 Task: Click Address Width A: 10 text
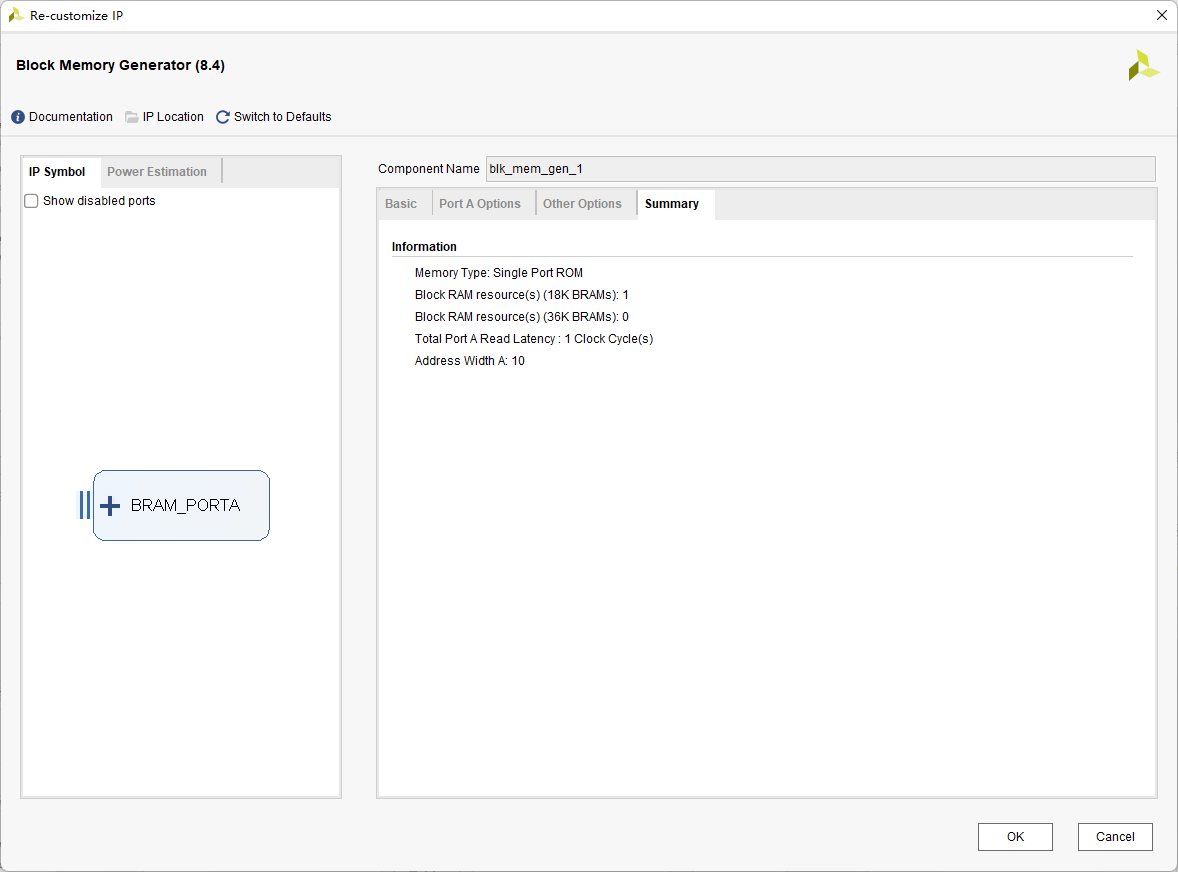pyautogui.click(x=470, y=361)
